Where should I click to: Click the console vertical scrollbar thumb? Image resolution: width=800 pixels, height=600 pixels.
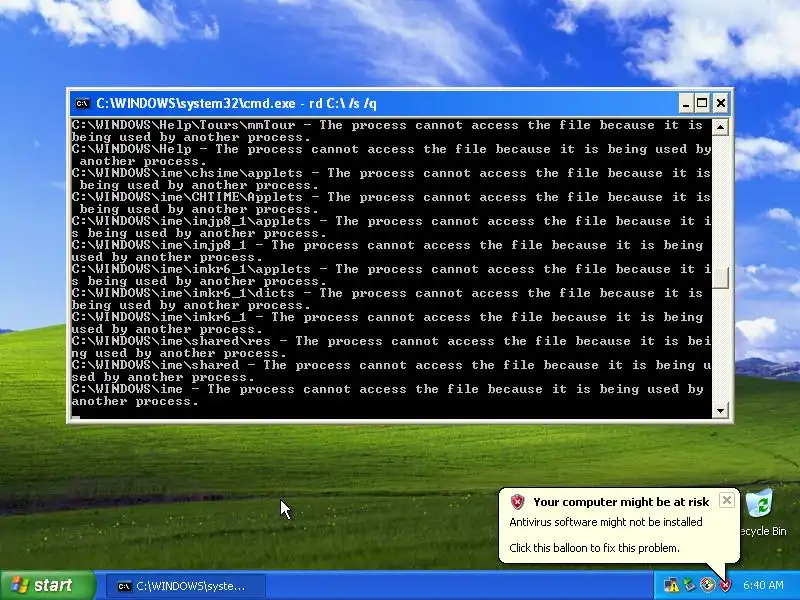coord(720,278)
